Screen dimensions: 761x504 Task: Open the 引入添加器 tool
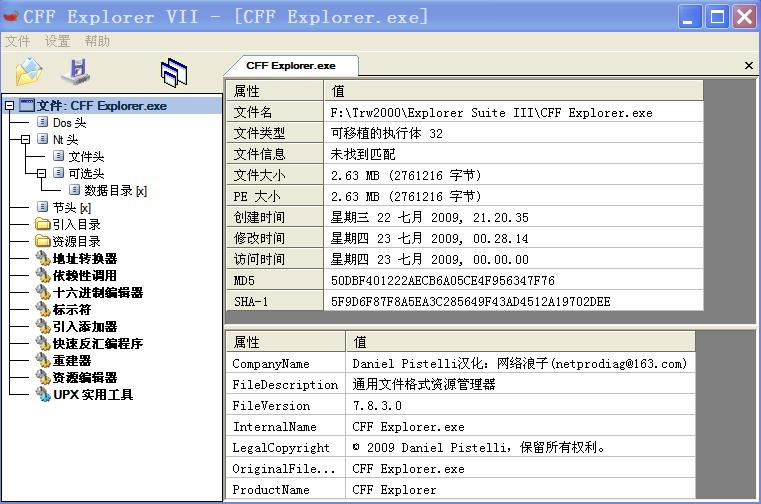tap(85, 326)
